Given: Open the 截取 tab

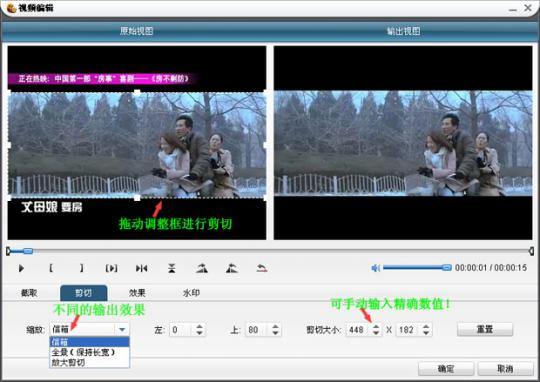Looking at the screenshot, I should pyautogui.click(x=29, y=293).
